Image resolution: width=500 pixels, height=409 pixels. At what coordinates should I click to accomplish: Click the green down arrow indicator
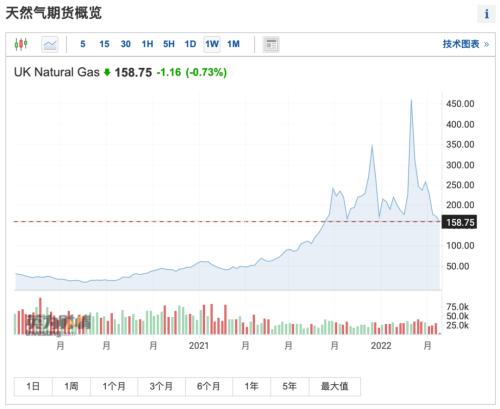107,72
